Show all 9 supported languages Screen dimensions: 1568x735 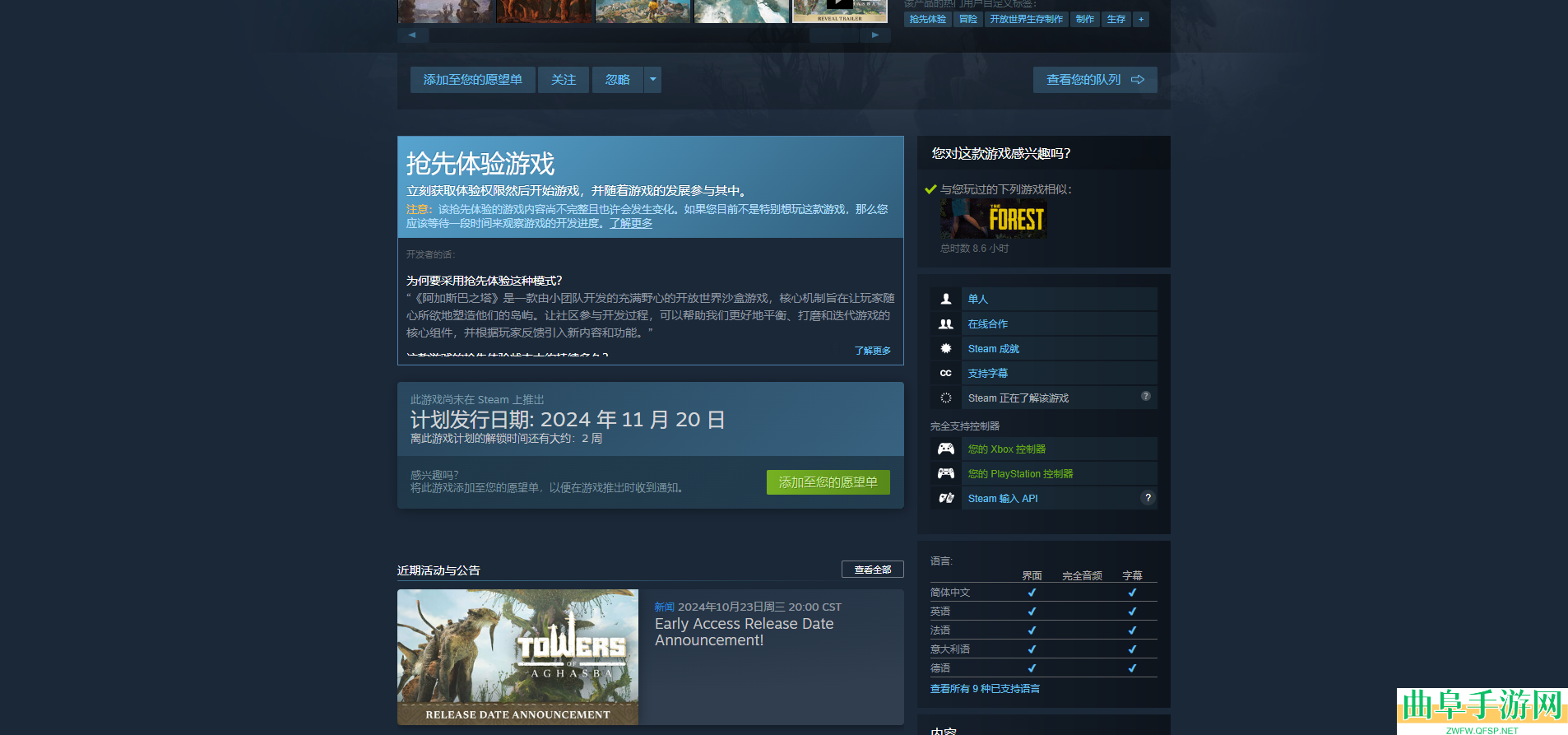985,689
